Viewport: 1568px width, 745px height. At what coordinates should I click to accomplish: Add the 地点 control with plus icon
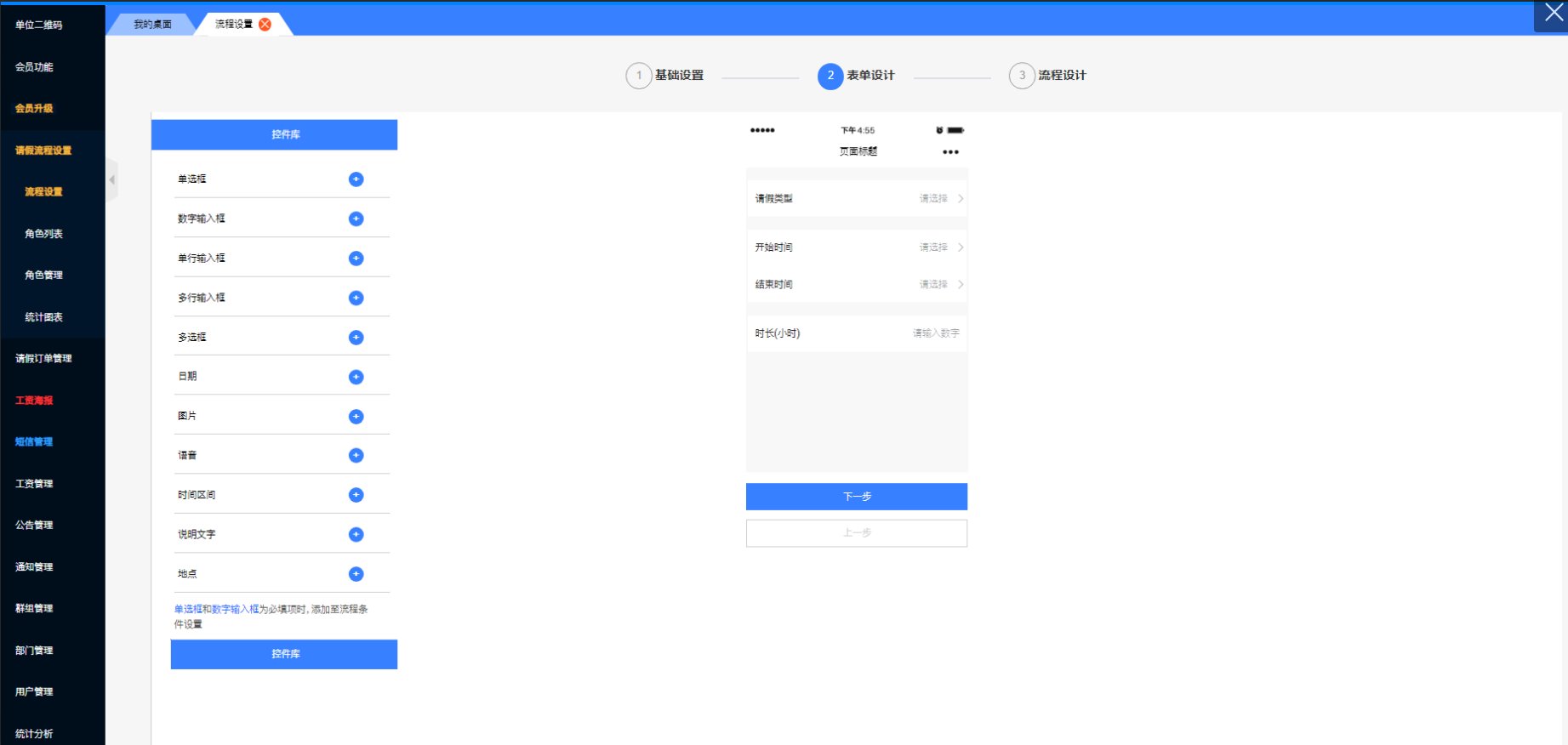356,574
